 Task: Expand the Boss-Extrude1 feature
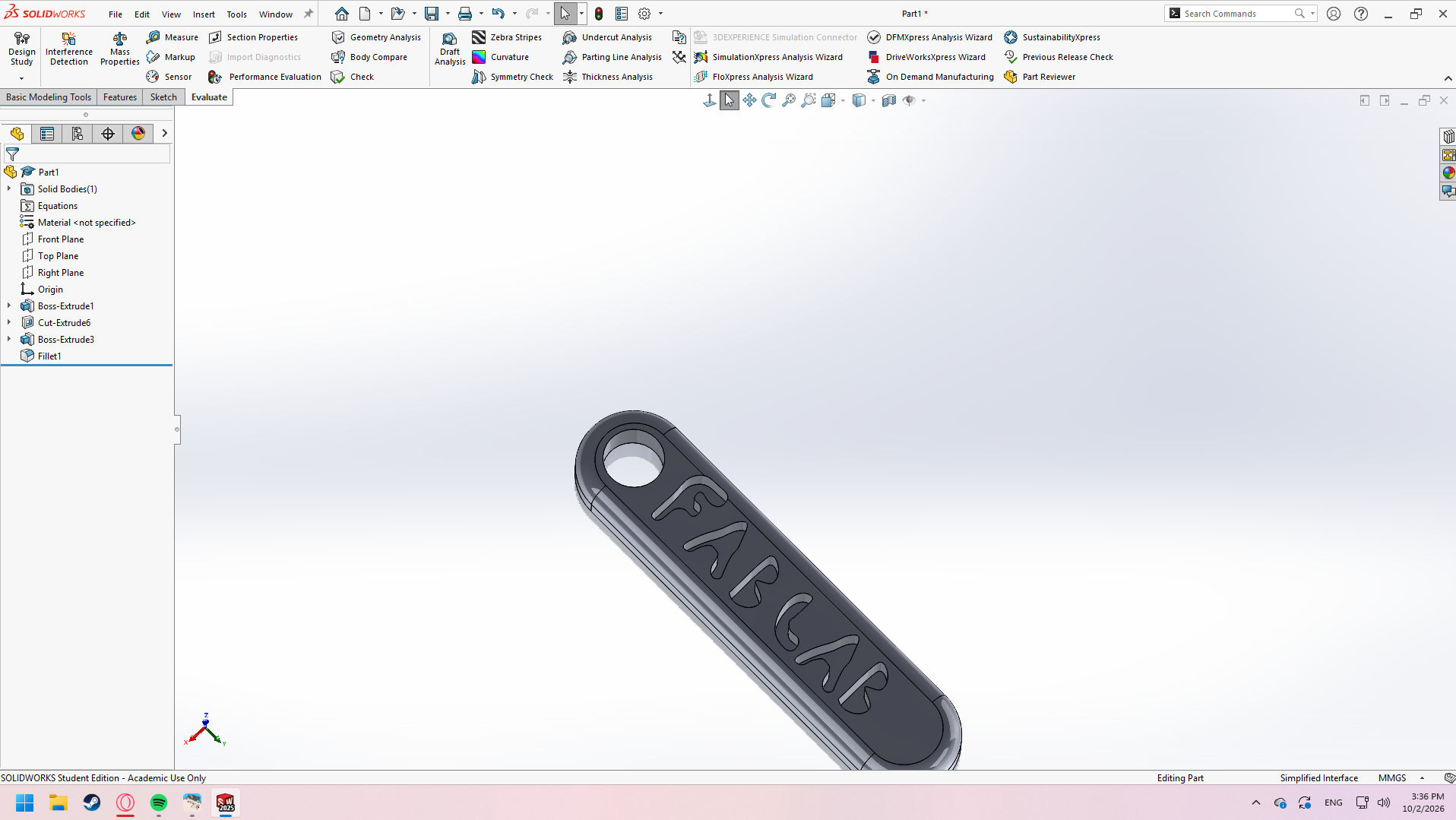click(9, 306)
